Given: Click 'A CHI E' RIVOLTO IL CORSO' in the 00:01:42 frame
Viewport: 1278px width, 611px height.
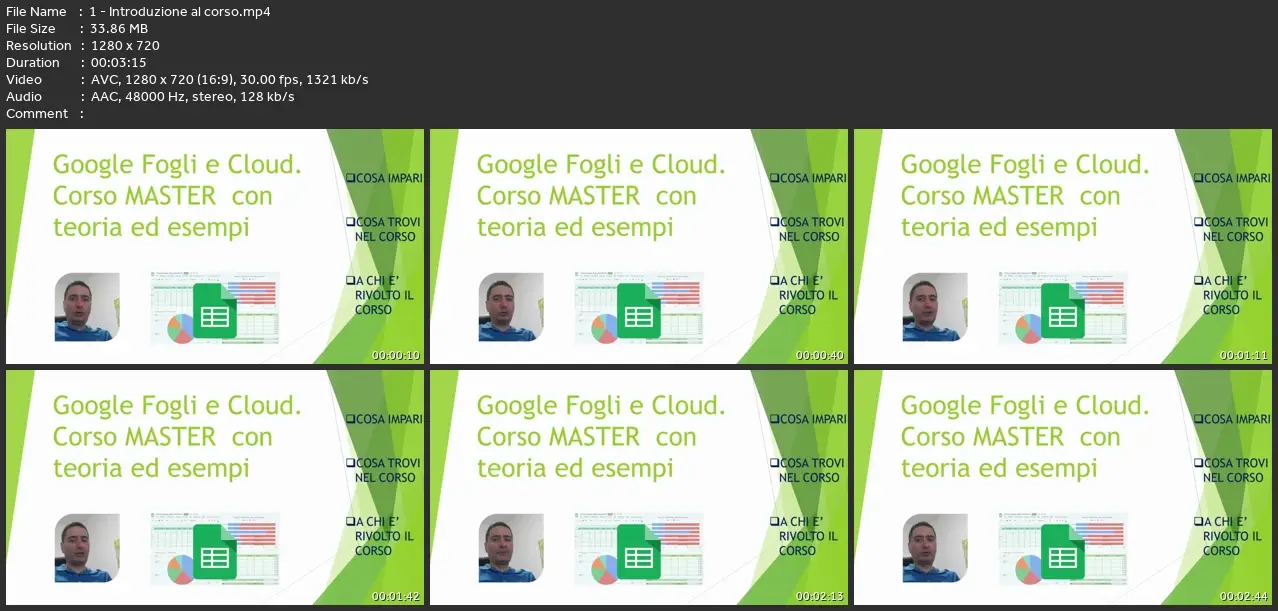Looking at the screenshot, I should coord(381,537).
